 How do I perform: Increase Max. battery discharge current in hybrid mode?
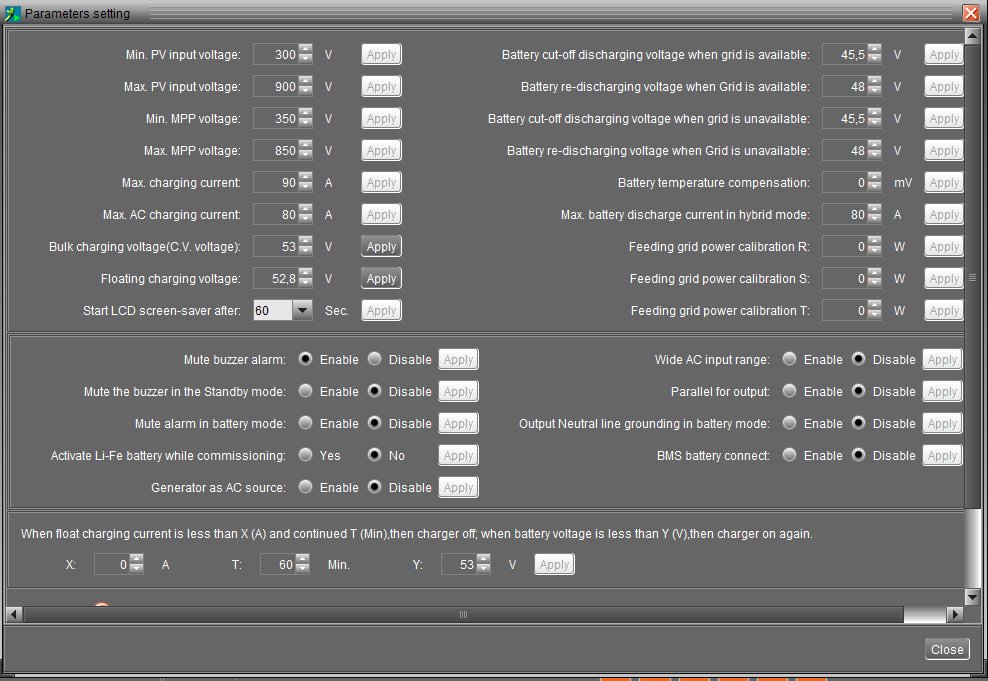coord(875,210)
